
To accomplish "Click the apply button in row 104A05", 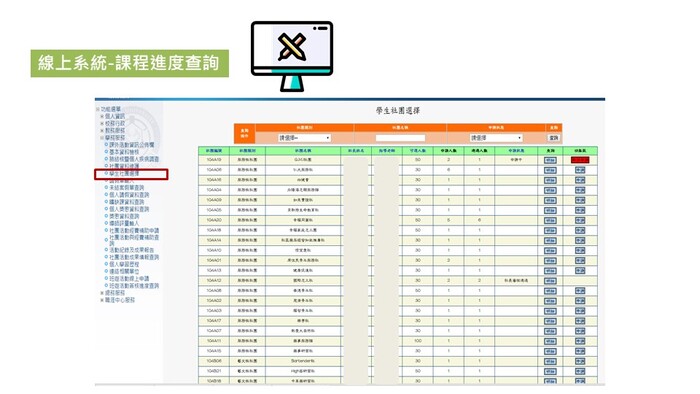I will coord(580,210).
